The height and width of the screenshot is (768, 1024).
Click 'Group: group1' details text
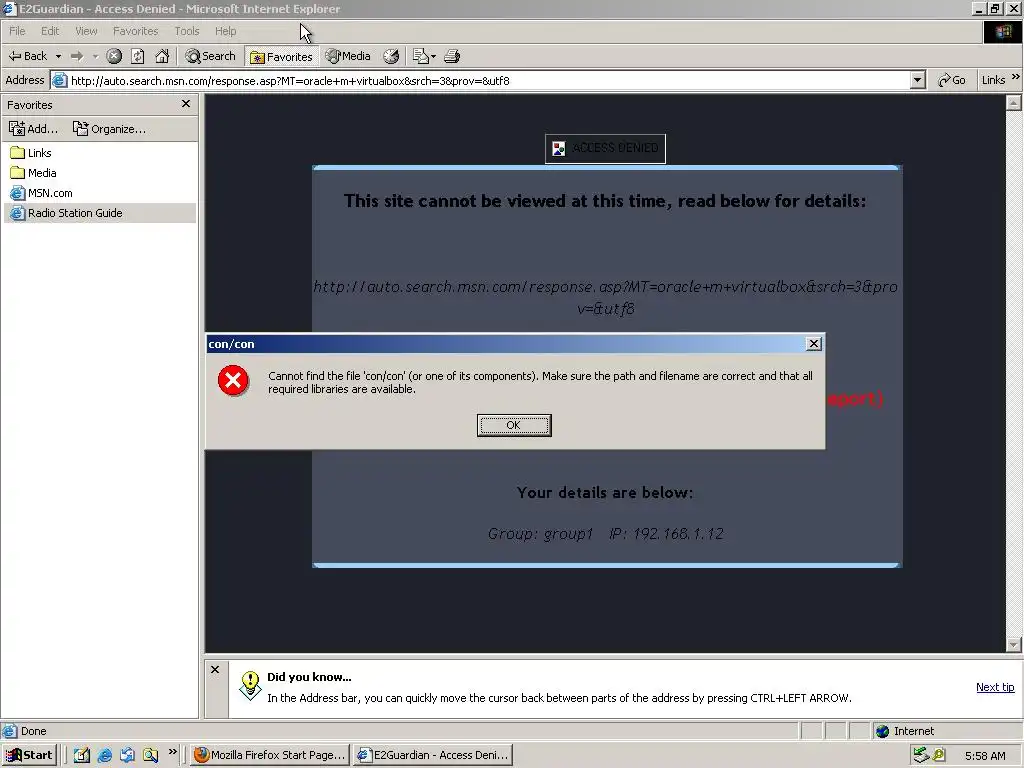[540, 534]
